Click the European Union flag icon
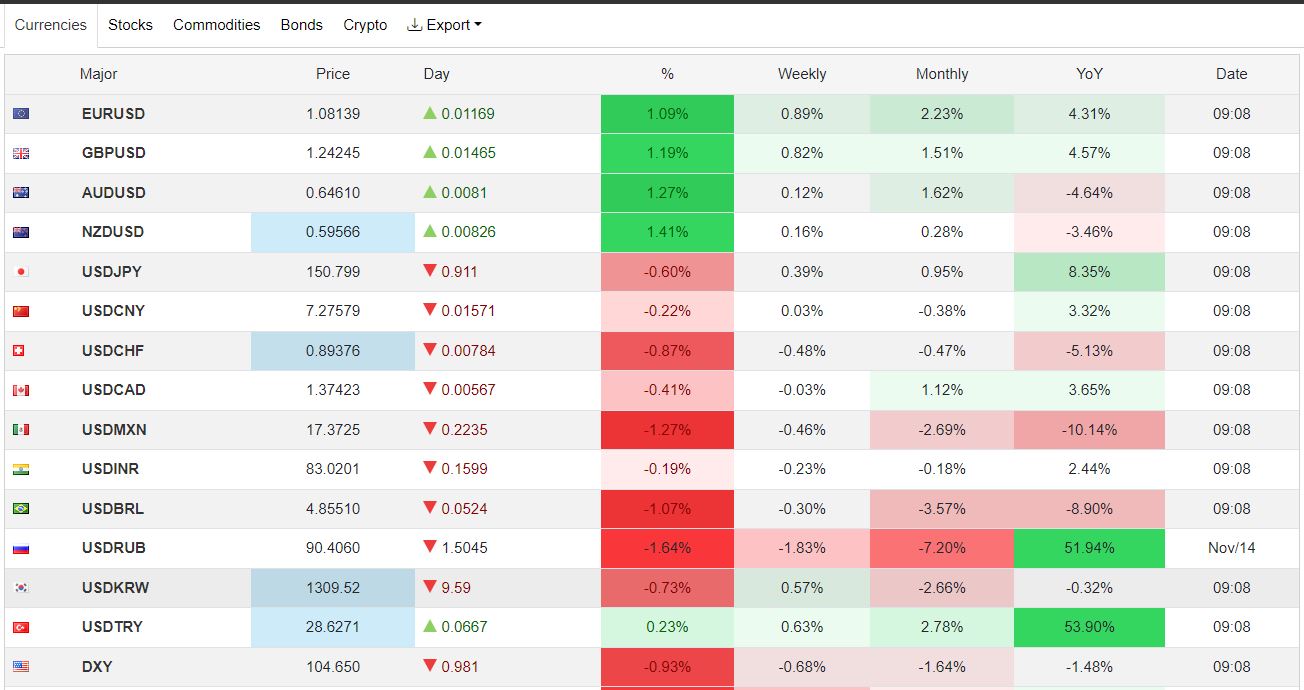Image resolution: width=1304 pixels, height=690 pixels. click(x=21, y=114)
